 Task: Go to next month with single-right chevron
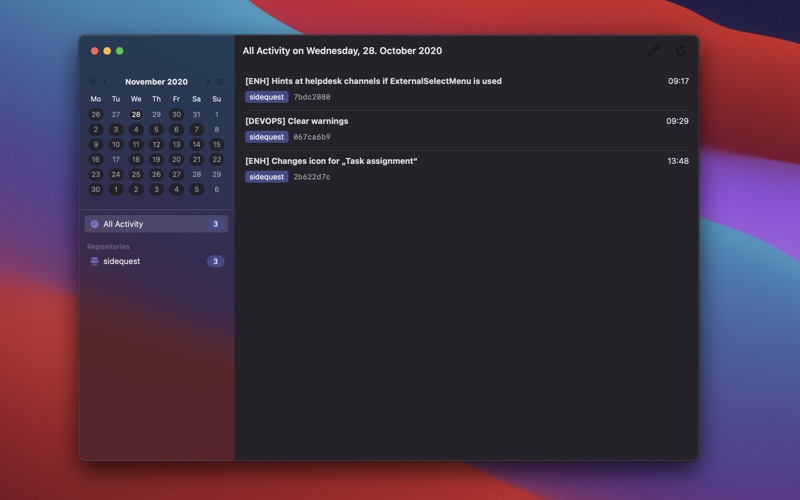pyautogui.click(x=207, y=82)
